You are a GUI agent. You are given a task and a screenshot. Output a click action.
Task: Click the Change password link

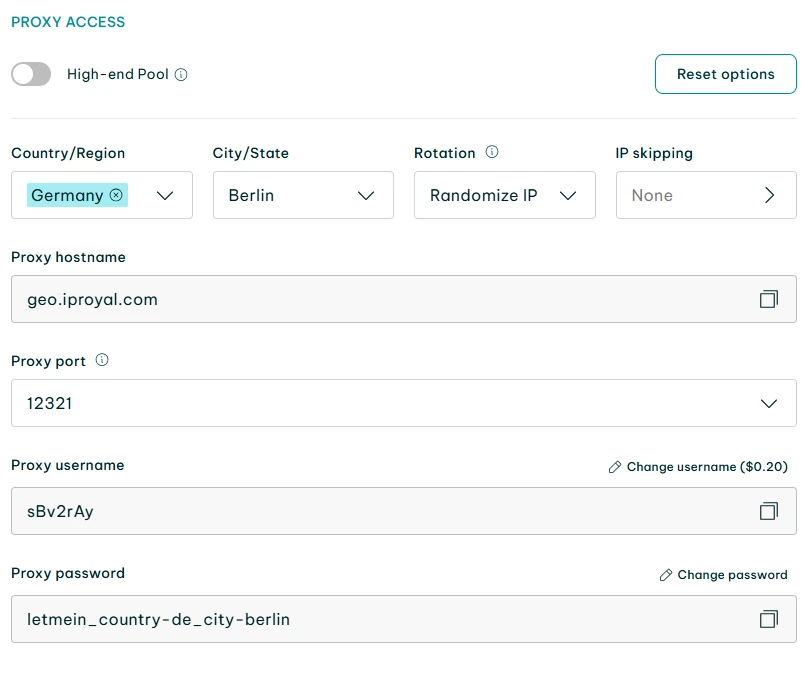[732, 575]
